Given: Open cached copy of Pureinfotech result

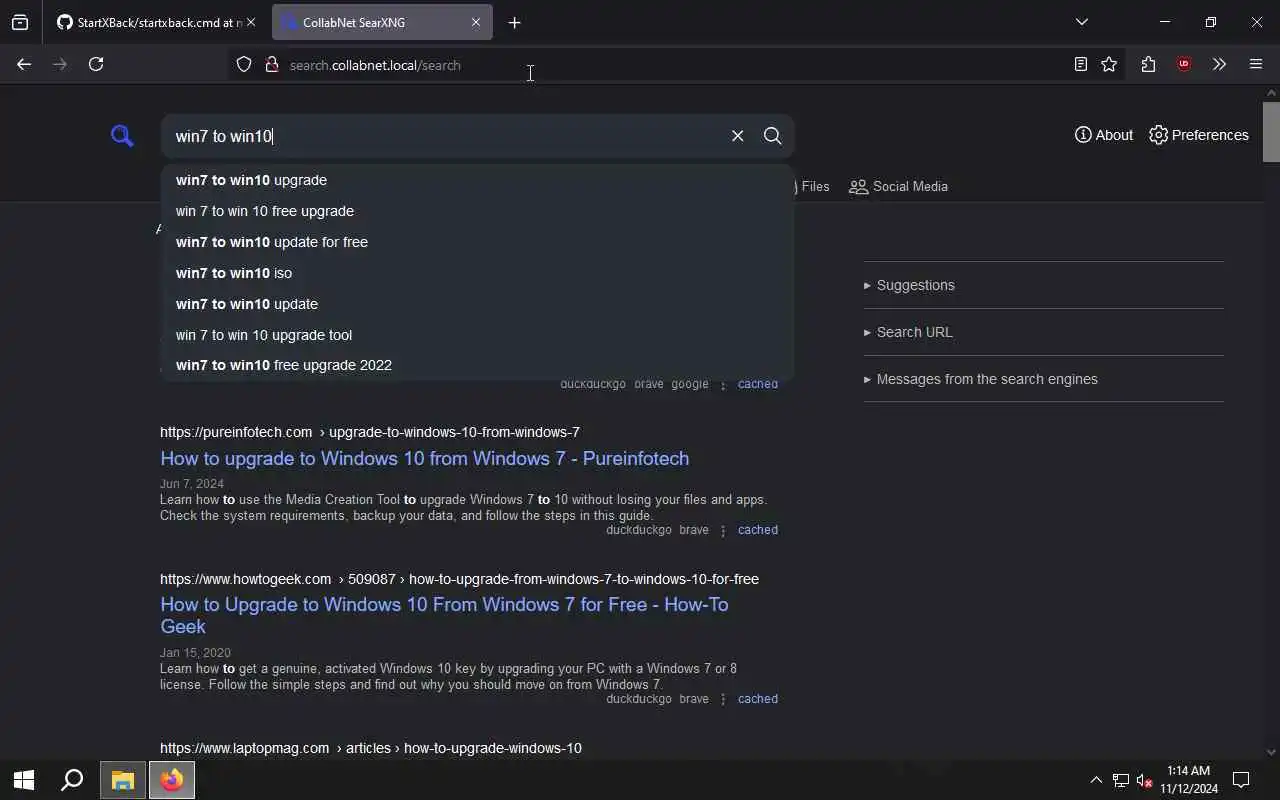Looking at the screenshot, I should tap(757, 530).
